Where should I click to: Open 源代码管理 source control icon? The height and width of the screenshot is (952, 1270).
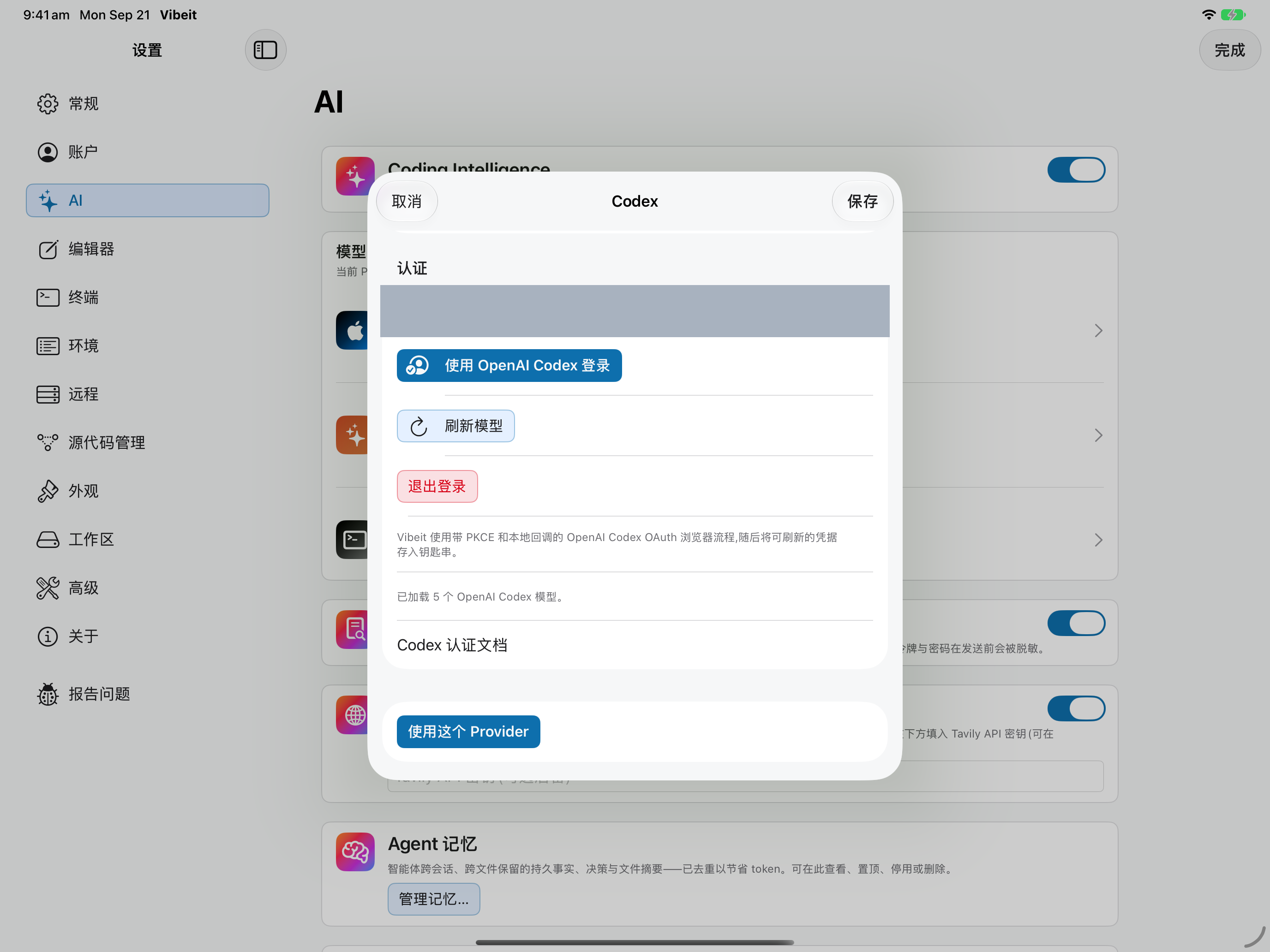click(48, 442)
